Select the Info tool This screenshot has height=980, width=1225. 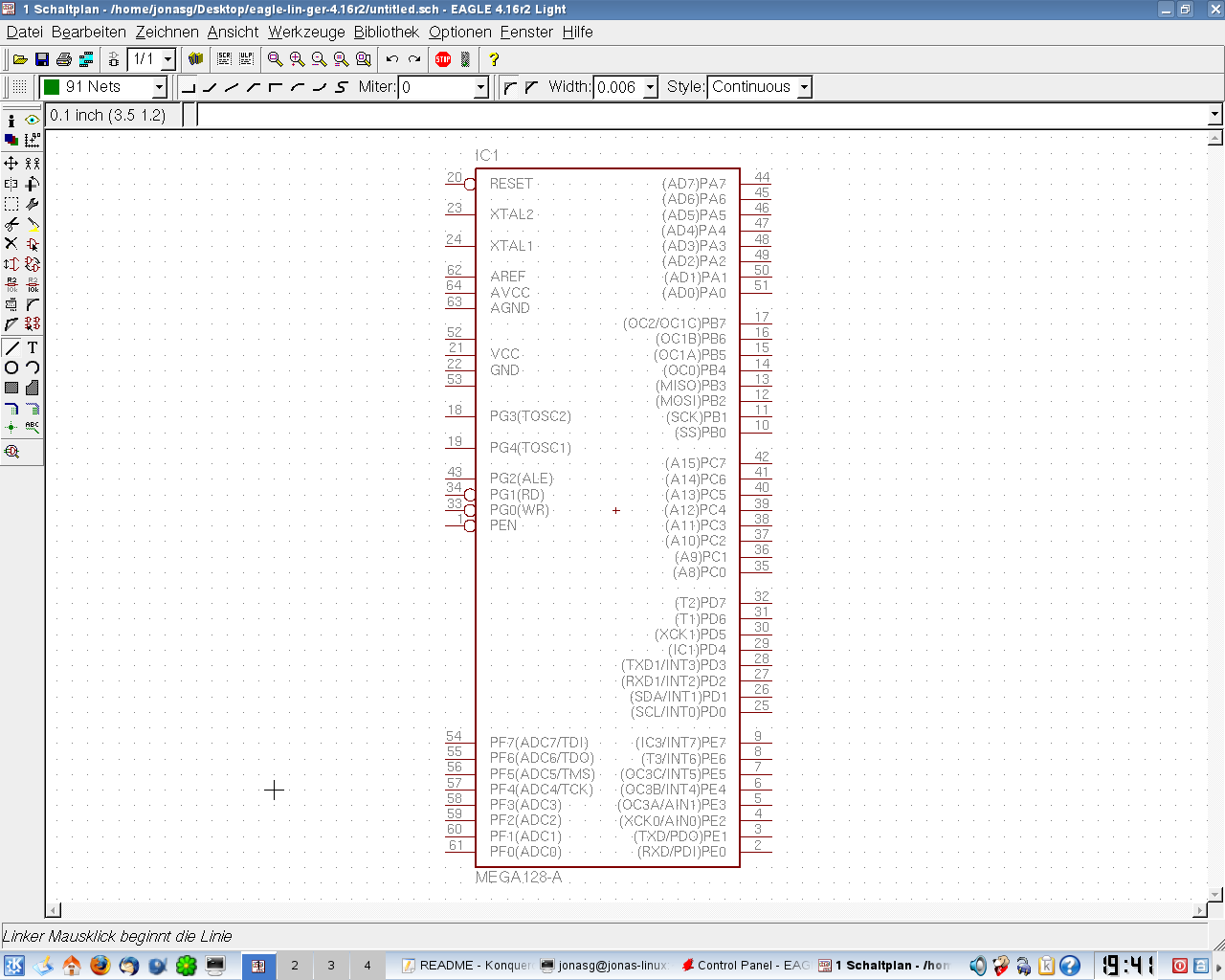(x=11, y=121)
